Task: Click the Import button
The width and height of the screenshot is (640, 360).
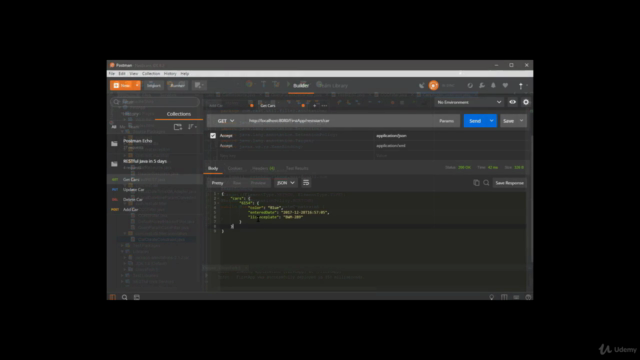Action: (153, 85)
